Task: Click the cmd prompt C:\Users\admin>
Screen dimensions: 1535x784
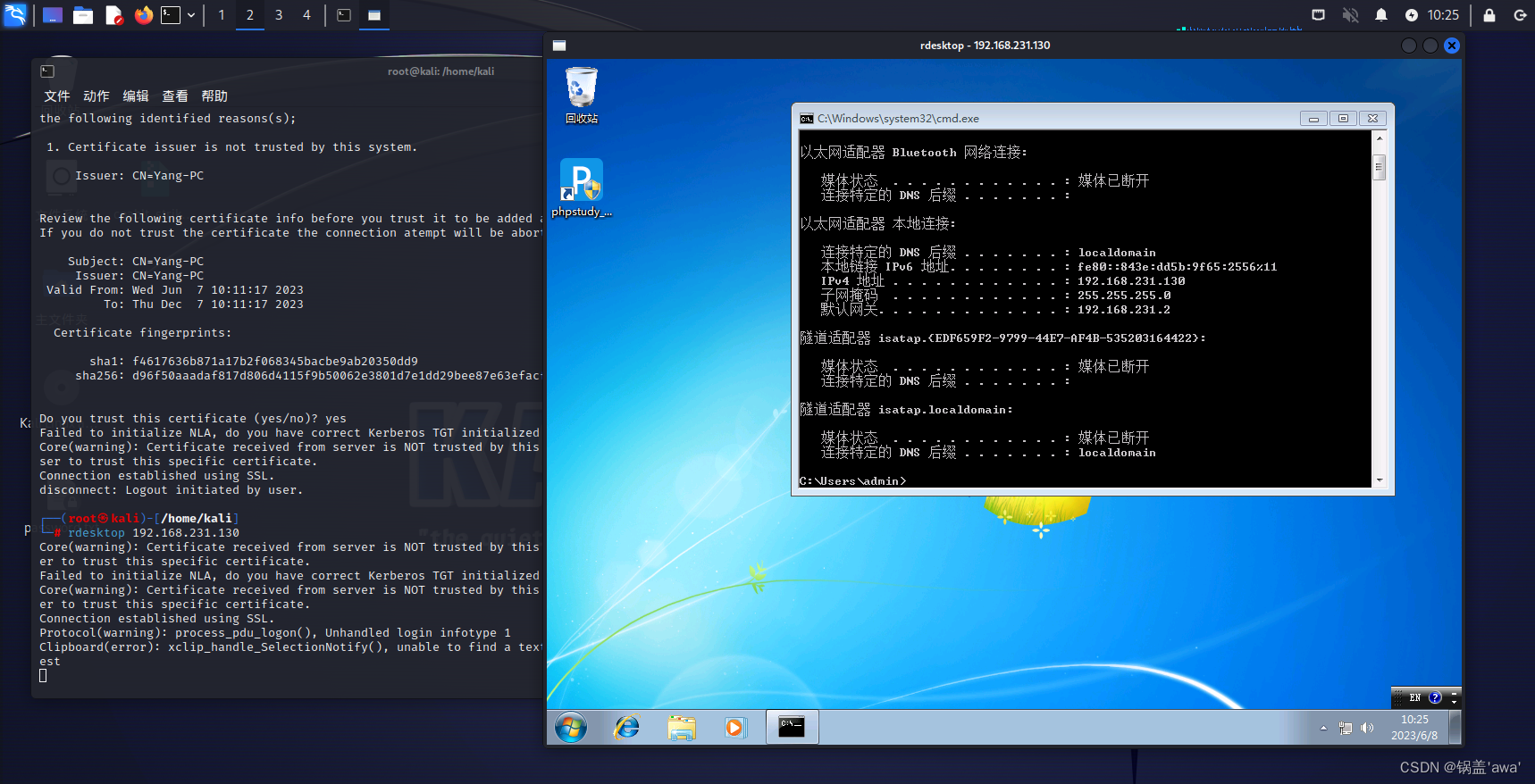Action: 852,481
